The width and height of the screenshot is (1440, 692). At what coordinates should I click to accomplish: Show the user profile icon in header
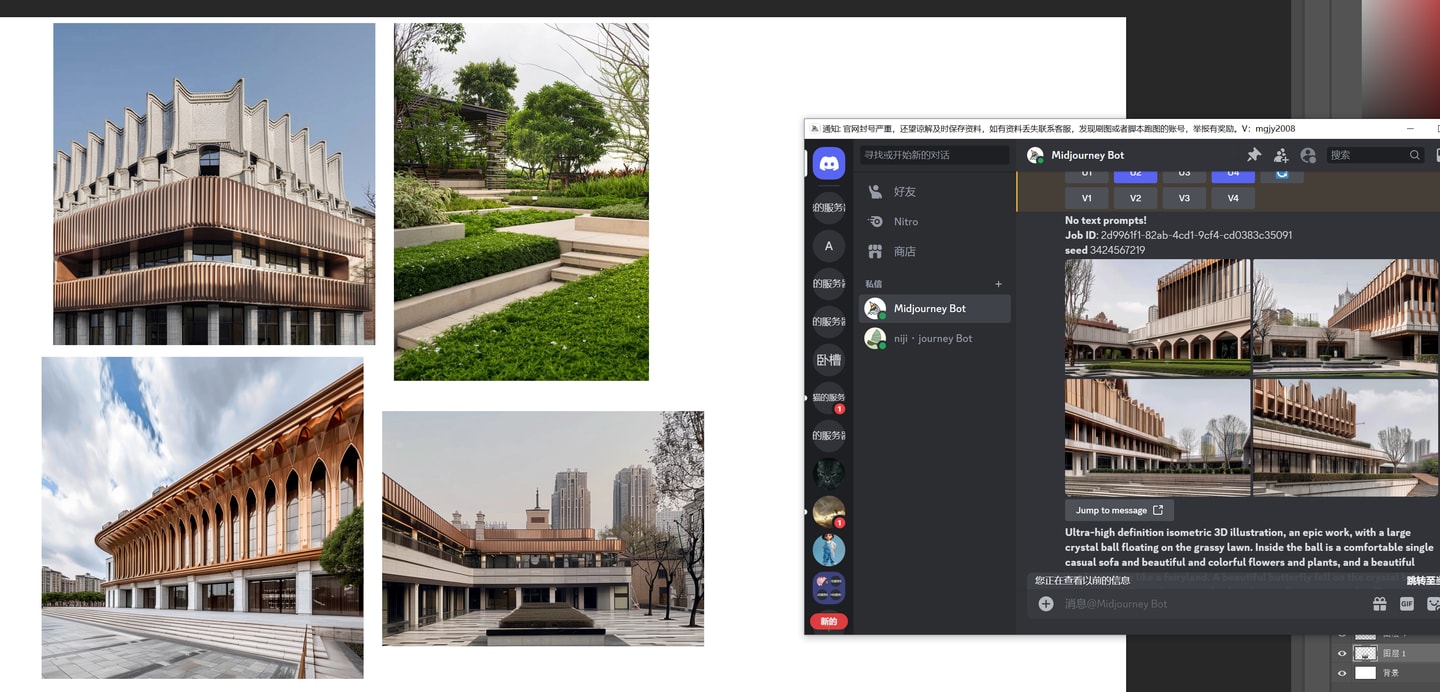point(1308,155)
